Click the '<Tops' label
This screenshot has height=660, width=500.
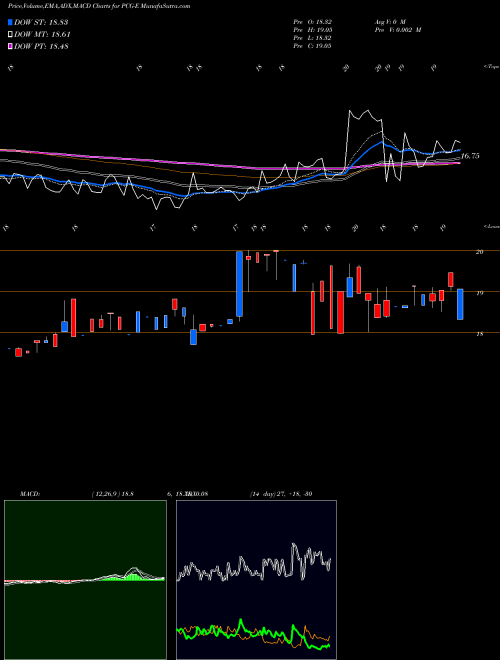tap(491, 67)
